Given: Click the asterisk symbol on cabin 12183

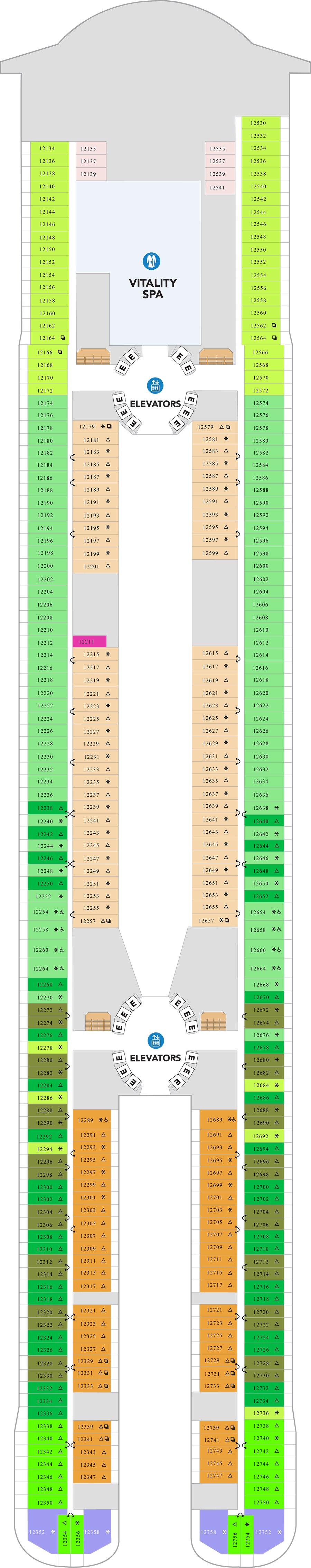Looking at the screenshot, I should pyautogui.click(x=108, y=452).
